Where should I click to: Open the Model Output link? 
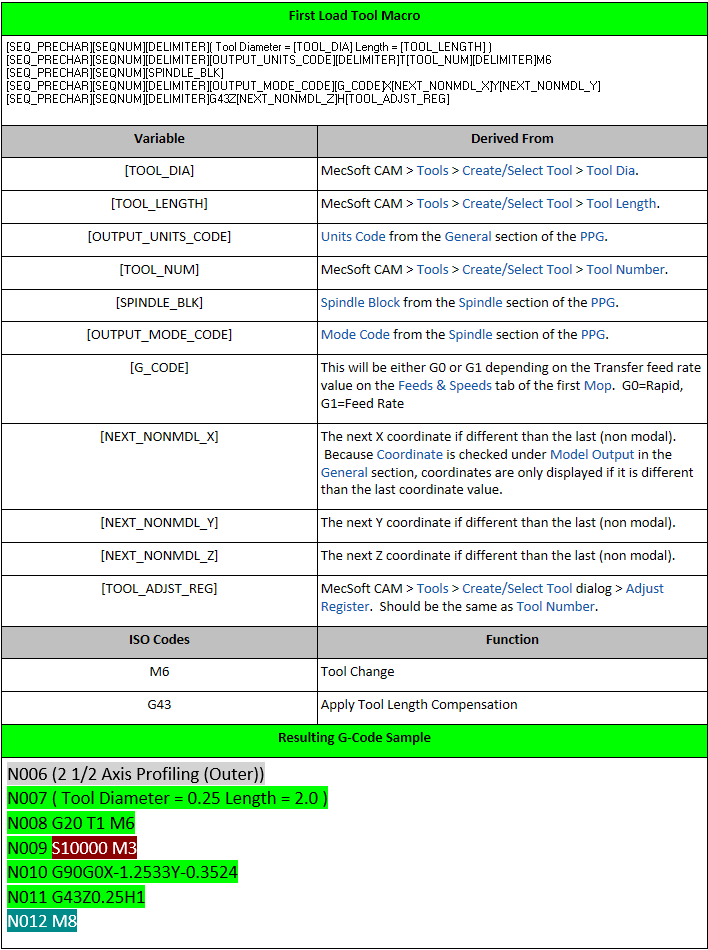coord(592,454)
